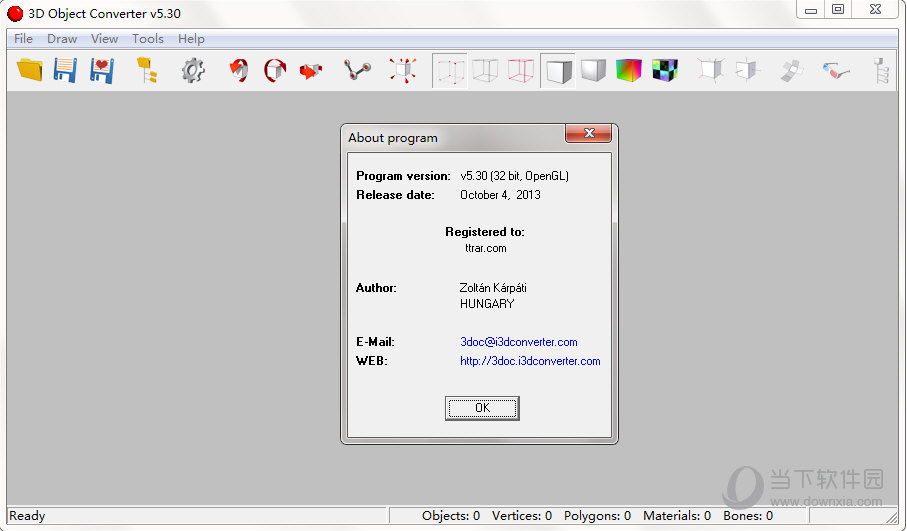Image resolution: width=907 pixels, height=531 pixels.
Task: Click the blue floppy disk Save icon
Action: tap(65, 70)
